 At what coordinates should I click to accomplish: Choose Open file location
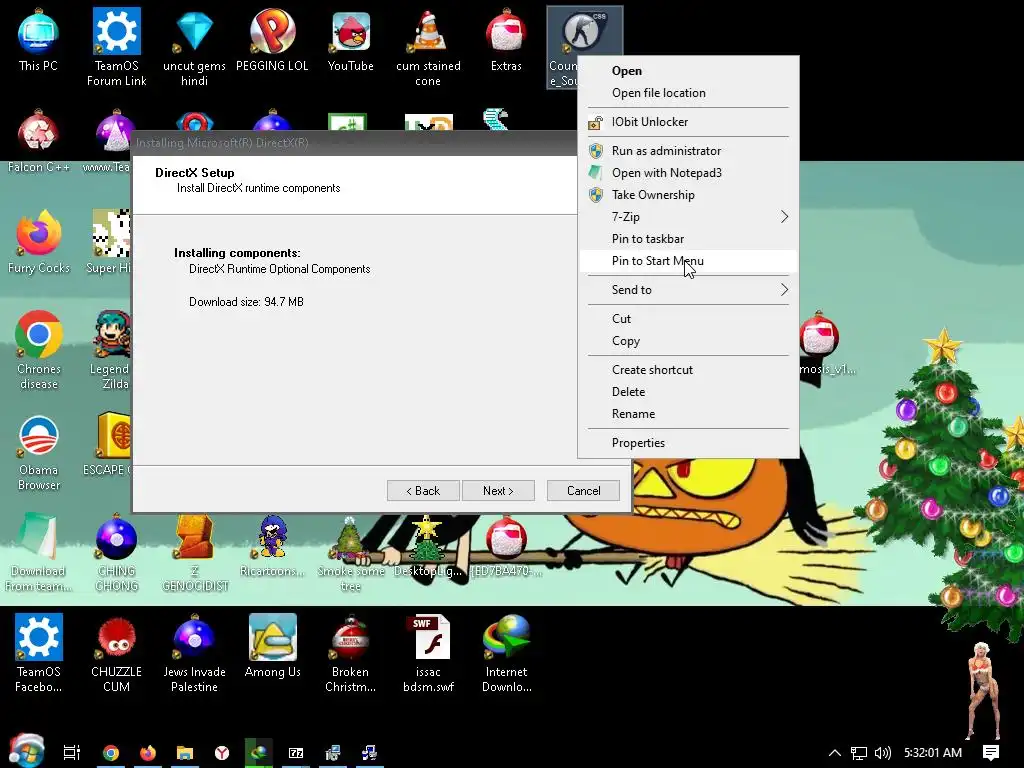[x=688, y=93]
